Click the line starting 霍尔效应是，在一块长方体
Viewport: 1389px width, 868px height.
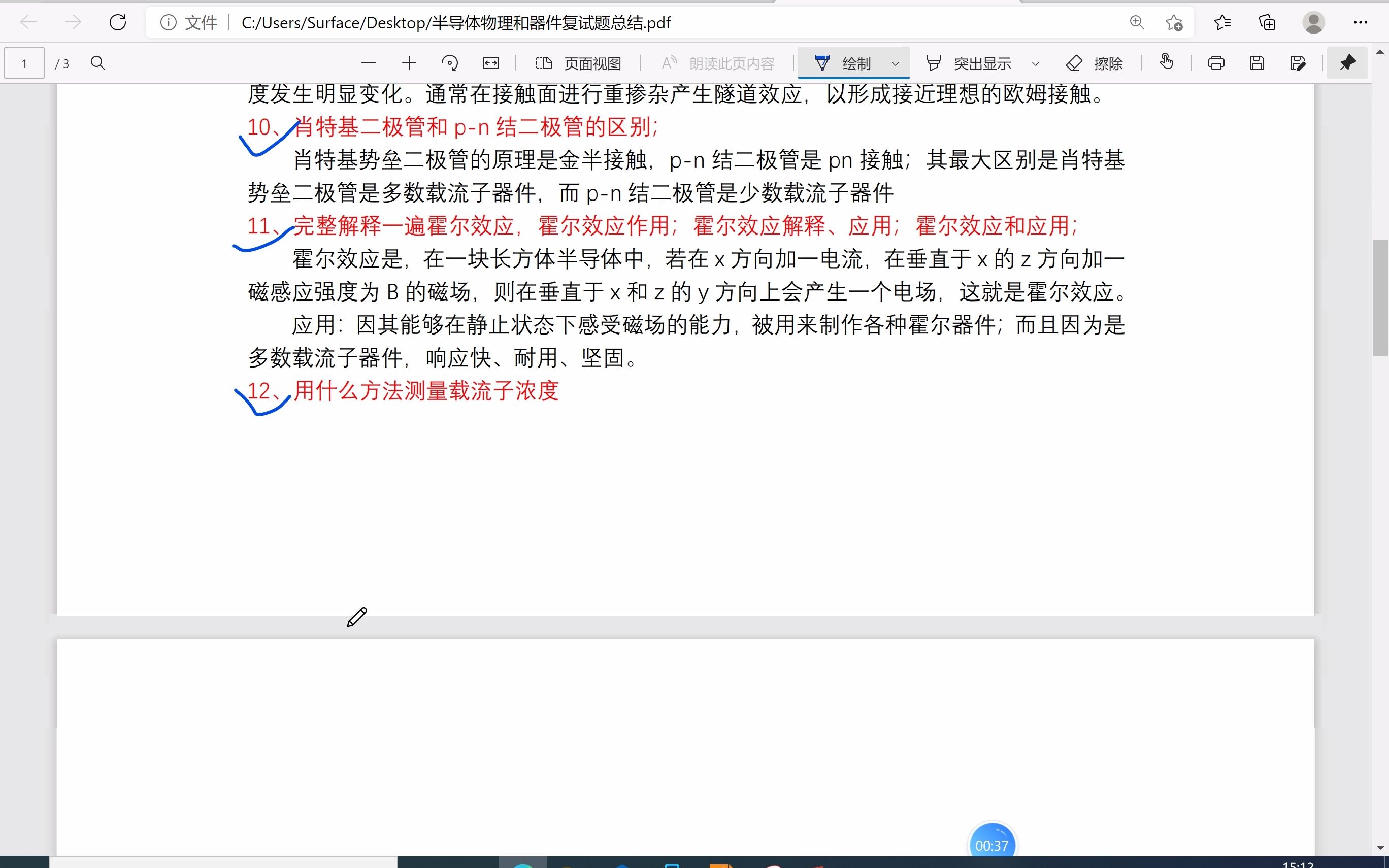coord(708,259)
